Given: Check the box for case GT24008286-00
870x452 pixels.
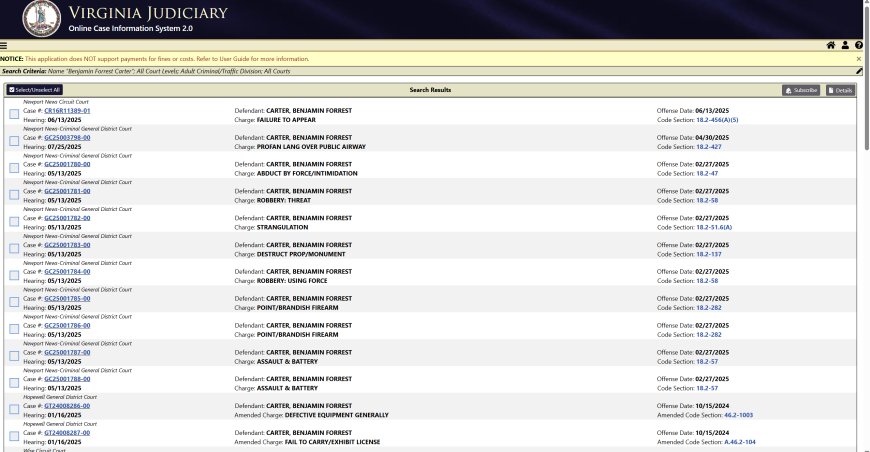Looking at the screenshot, I should point(14,409).
